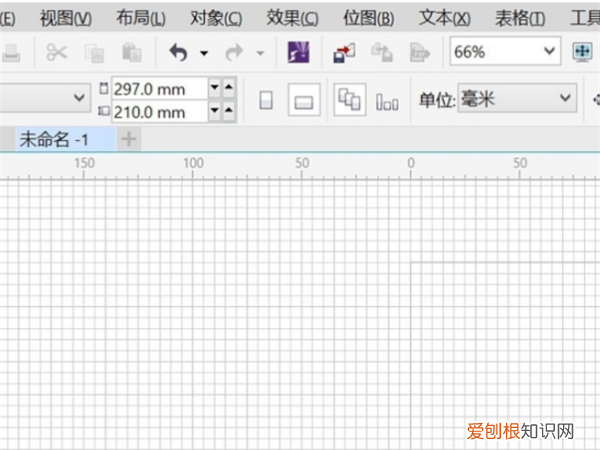Switch to the 未命名 -1 document tab
This screenshot has width=600, height=450.
point(54,139)
